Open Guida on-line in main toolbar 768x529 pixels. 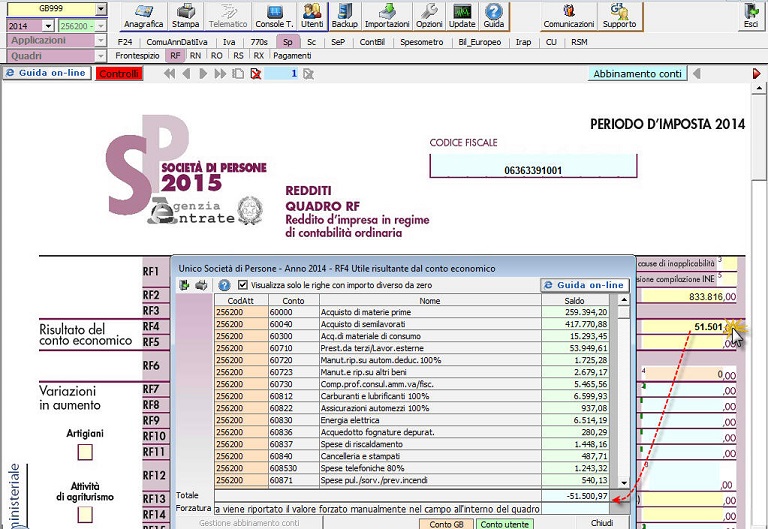click(47, 73)
